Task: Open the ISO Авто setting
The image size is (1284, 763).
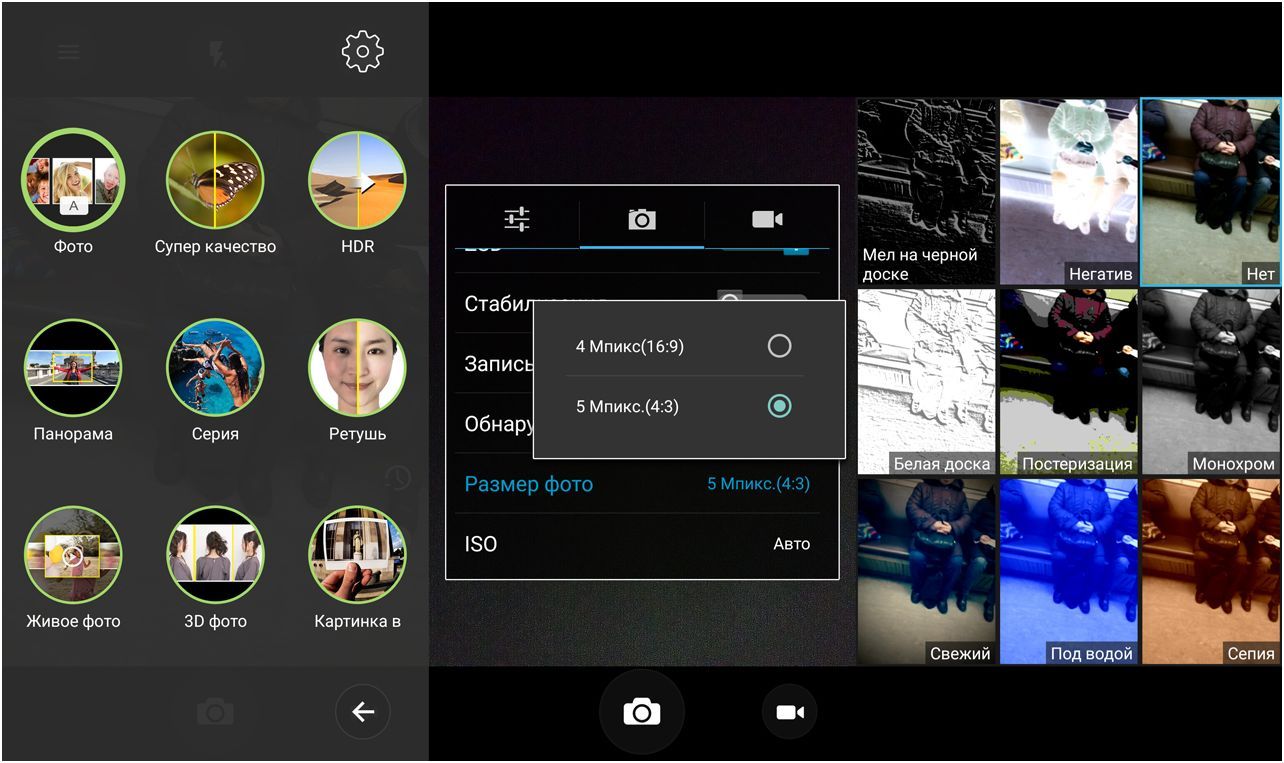Action: 640,543
